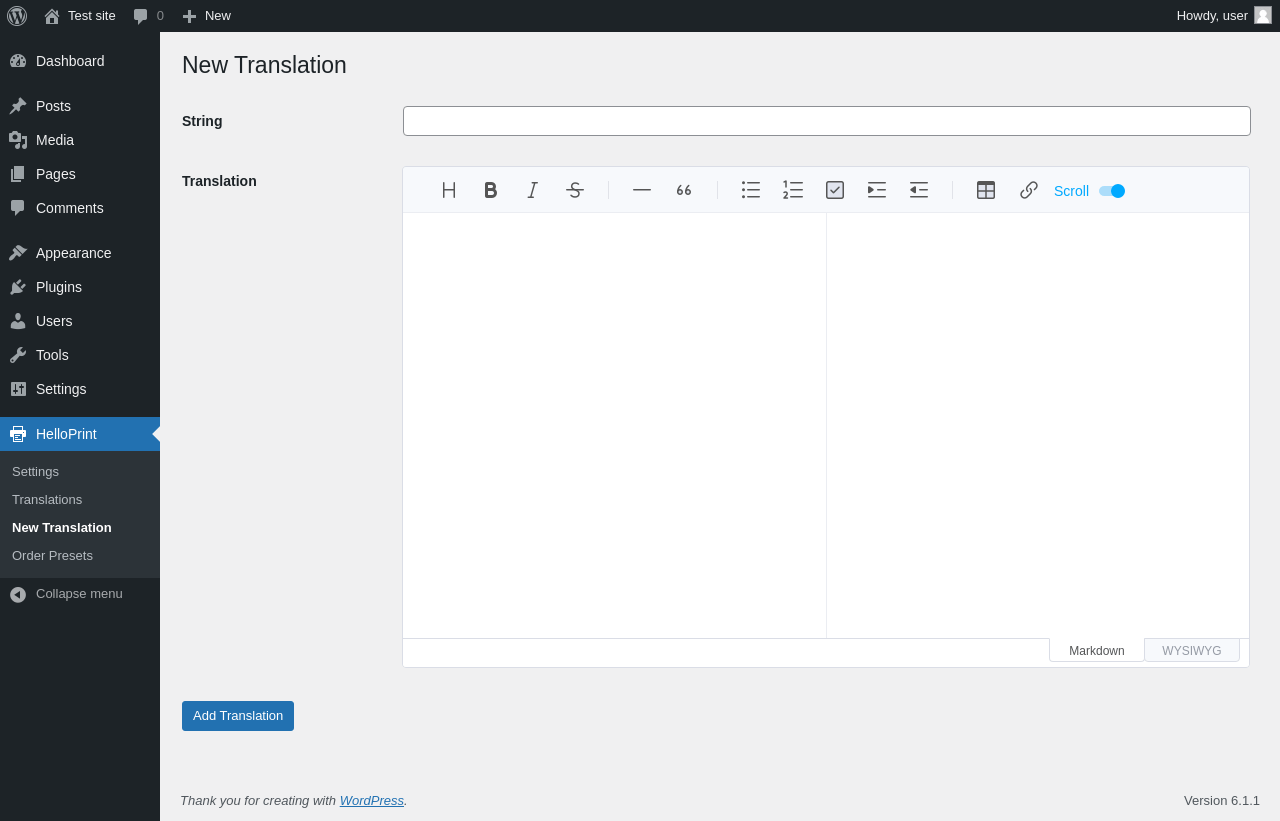Click the WordPress logo in admin bar
Screen dimensions: 1280x821
pyautogui.click(x=17, y=16)
